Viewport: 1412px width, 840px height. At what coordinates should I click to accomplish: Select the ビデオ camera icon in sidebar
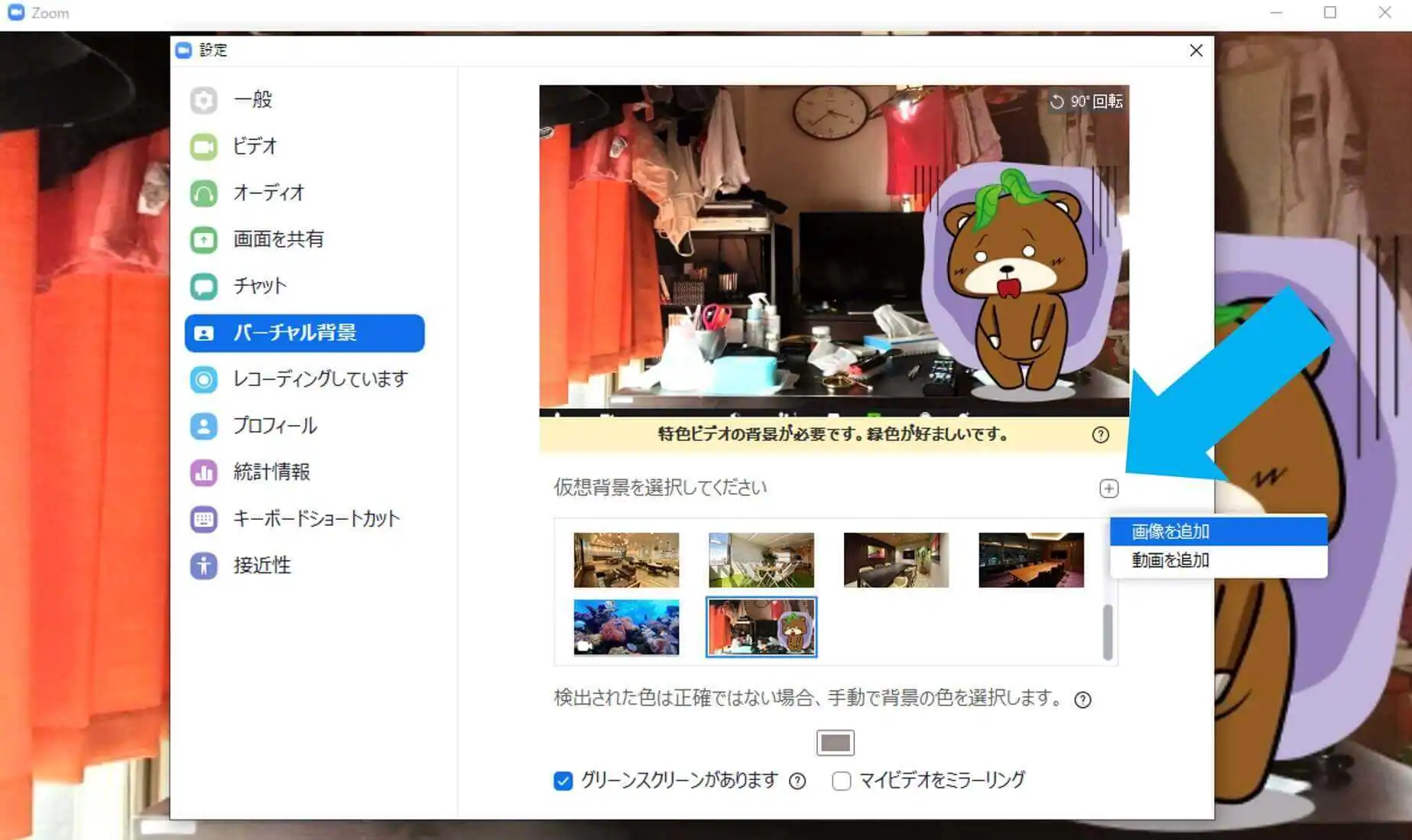[203, 147]
